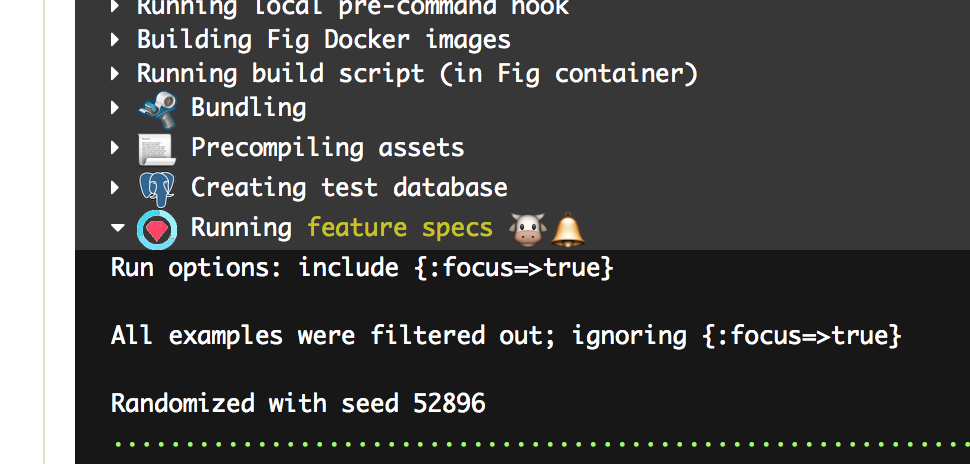970x464 pixels.
Task: Expand the Precompiling assets section
Action: tap(116, 148)
